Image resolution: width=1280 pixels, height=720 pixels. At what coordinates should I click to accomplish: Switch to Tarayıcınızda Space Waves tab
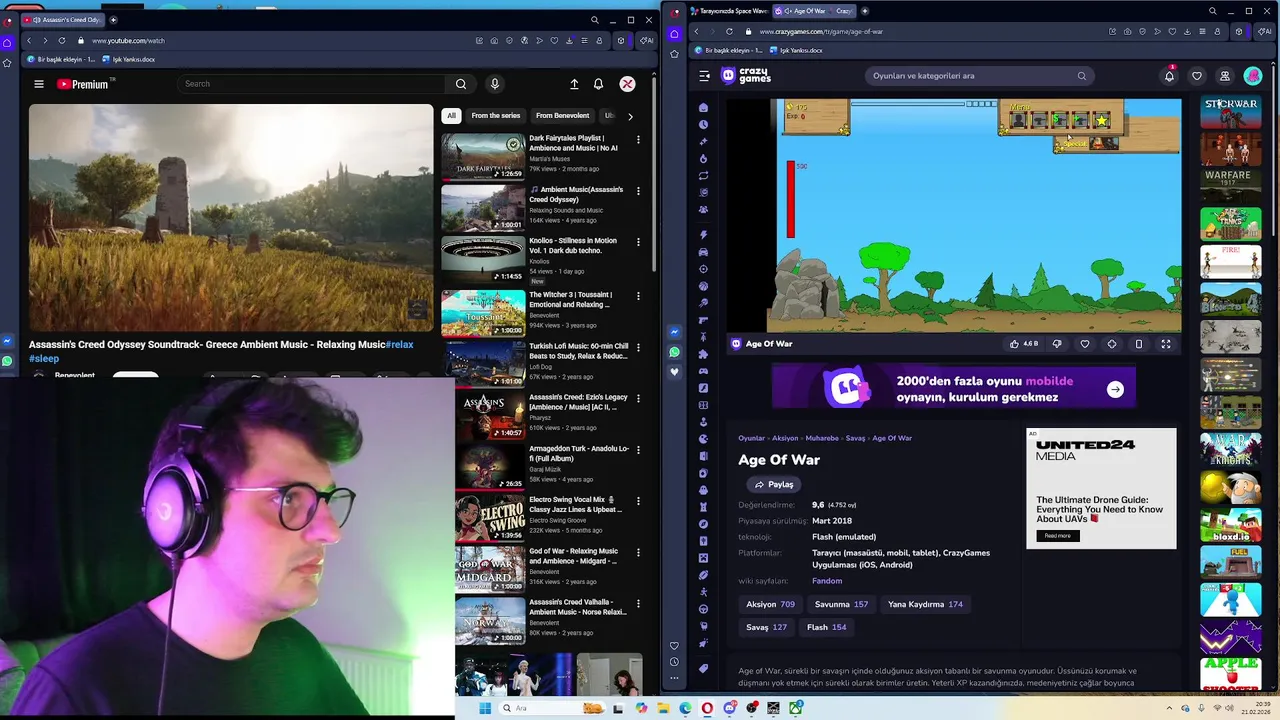pos(729,11)
